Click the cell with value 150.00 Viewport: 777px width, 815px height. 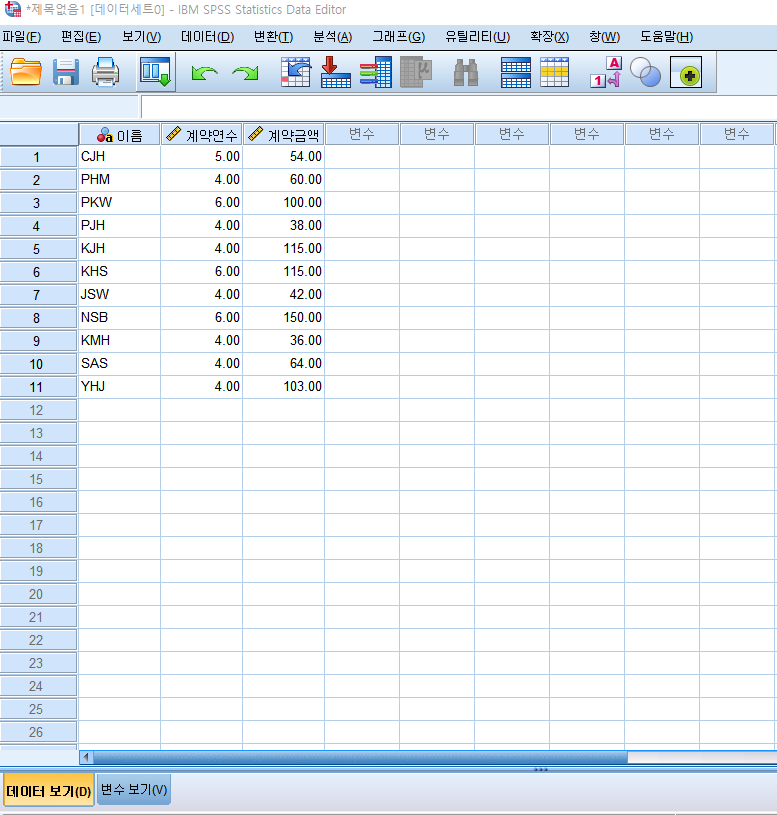tap(284, 317)
